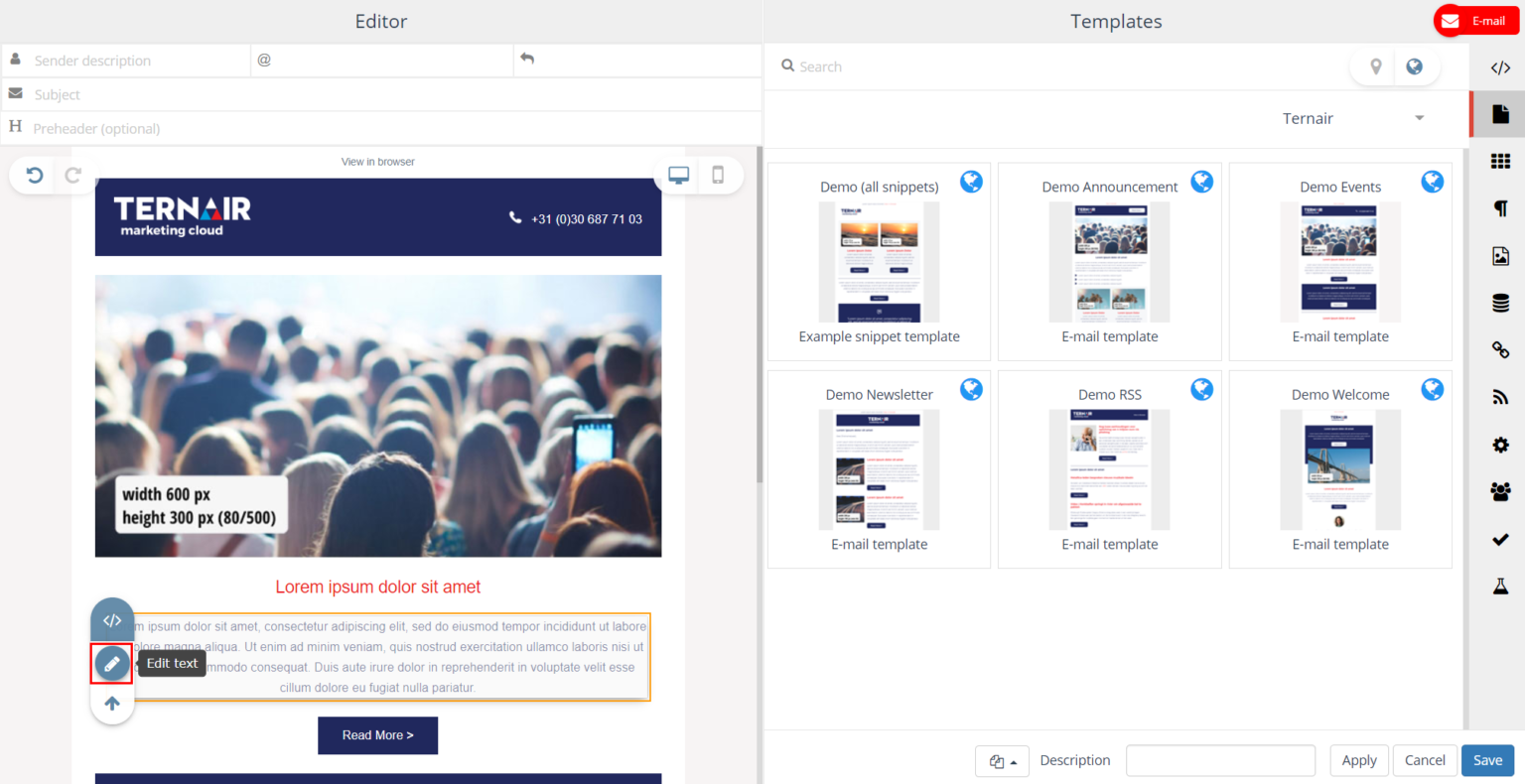The image size is (1525, 784).
Task: Select the Demo Welcome template thumbnail
Action: 1340,469
